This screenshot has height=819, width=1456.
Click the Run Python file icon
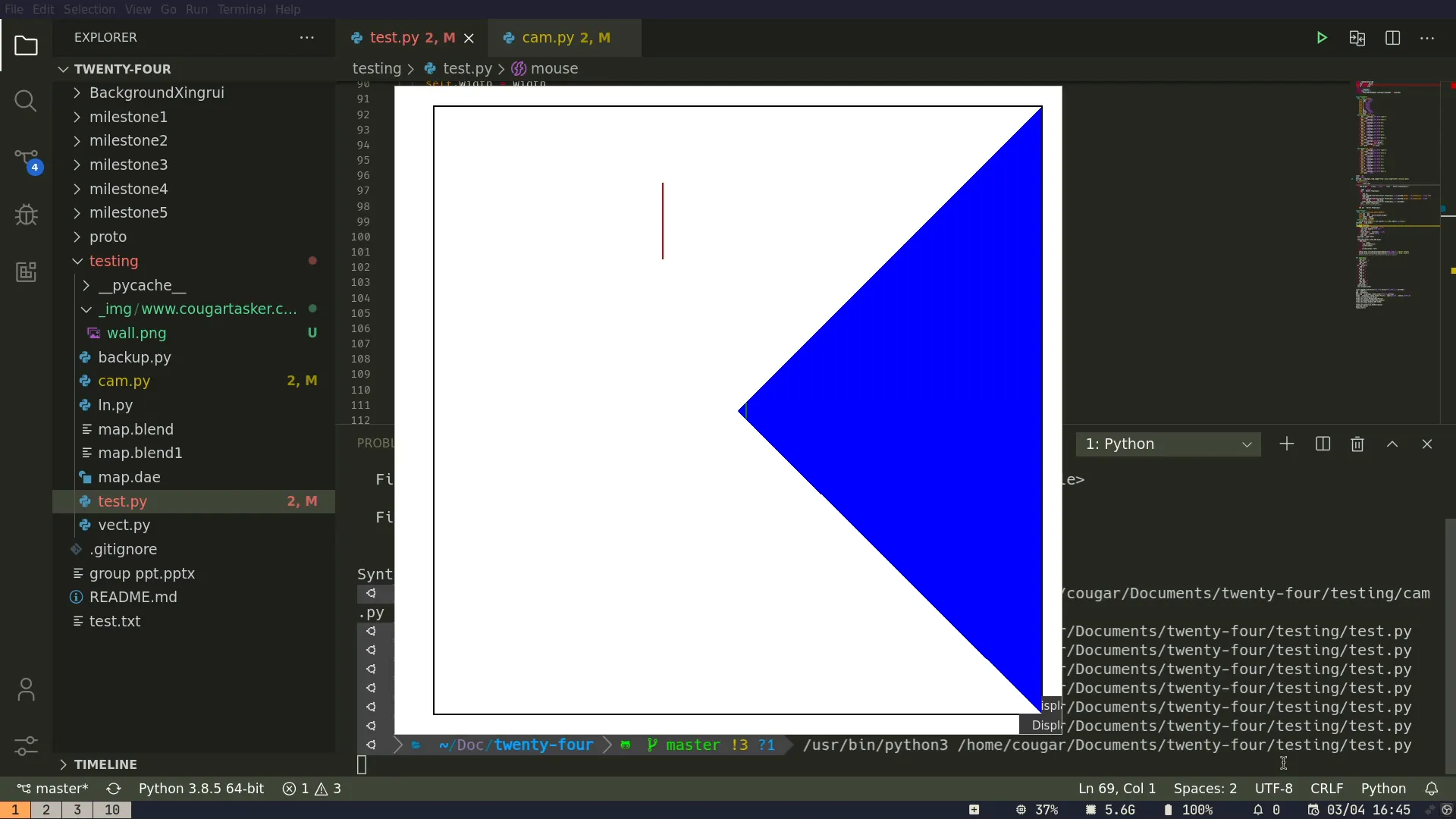tap(1320, 37)
